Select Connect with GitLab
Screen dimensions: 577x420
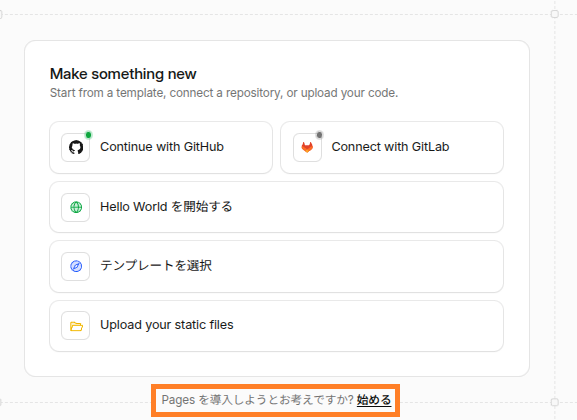point(392,147)
